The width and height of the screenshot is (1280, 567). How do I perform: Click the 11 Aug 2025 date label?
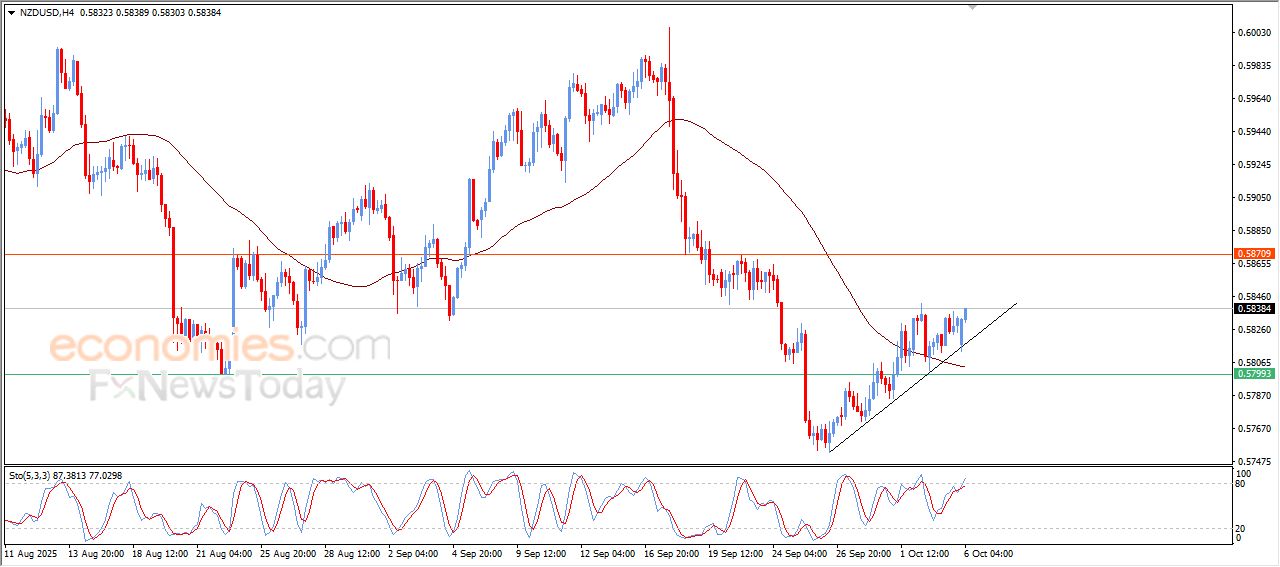click(33, 552)
